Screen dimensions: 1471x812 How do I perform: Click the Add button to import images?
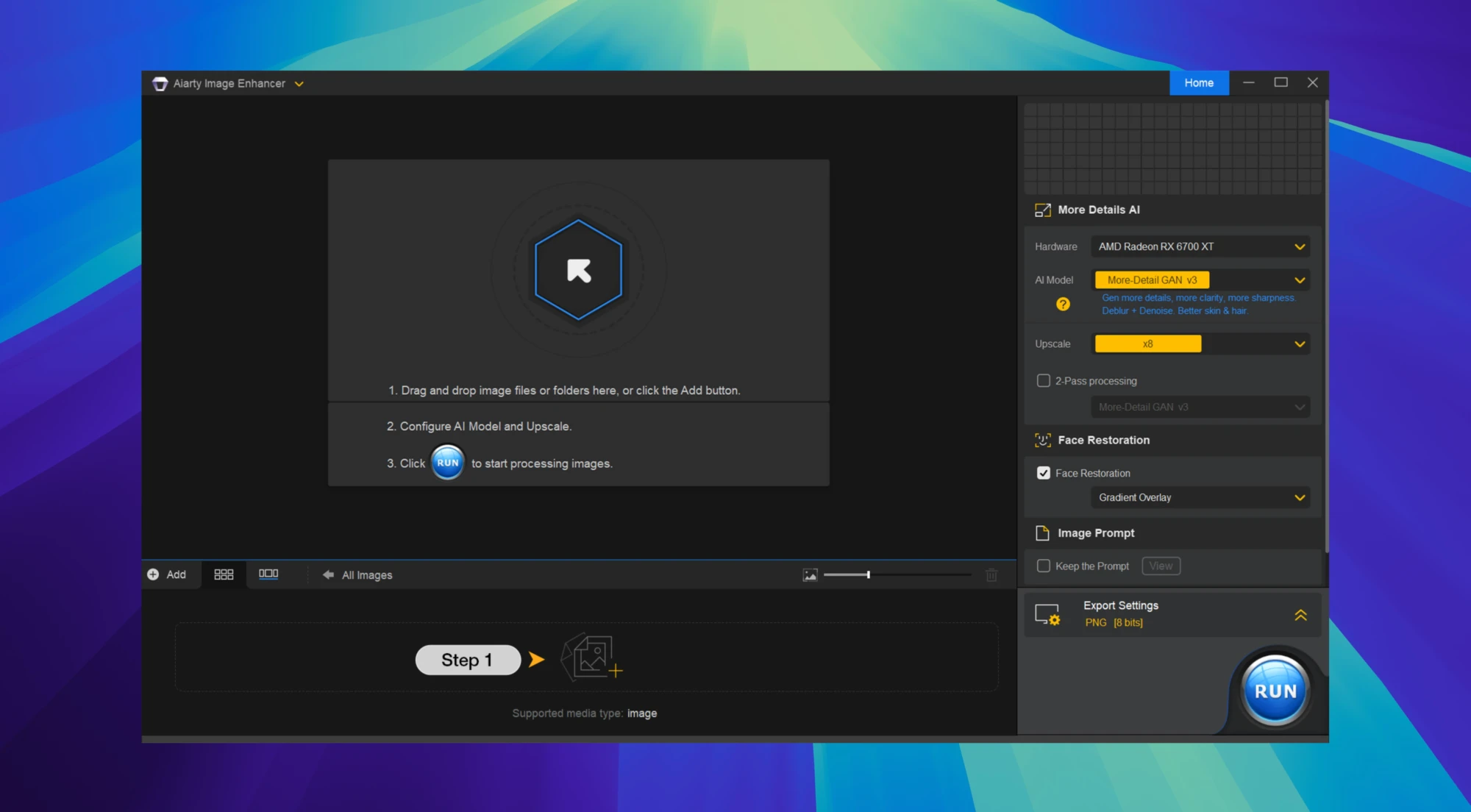[x=168, y=574]
